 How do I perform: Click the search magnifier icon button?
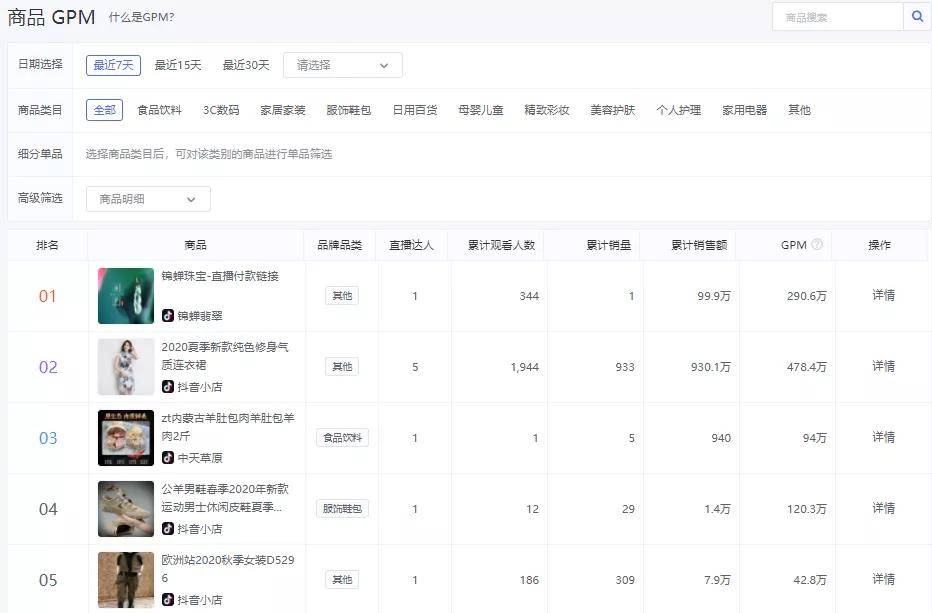click(917, 17)
